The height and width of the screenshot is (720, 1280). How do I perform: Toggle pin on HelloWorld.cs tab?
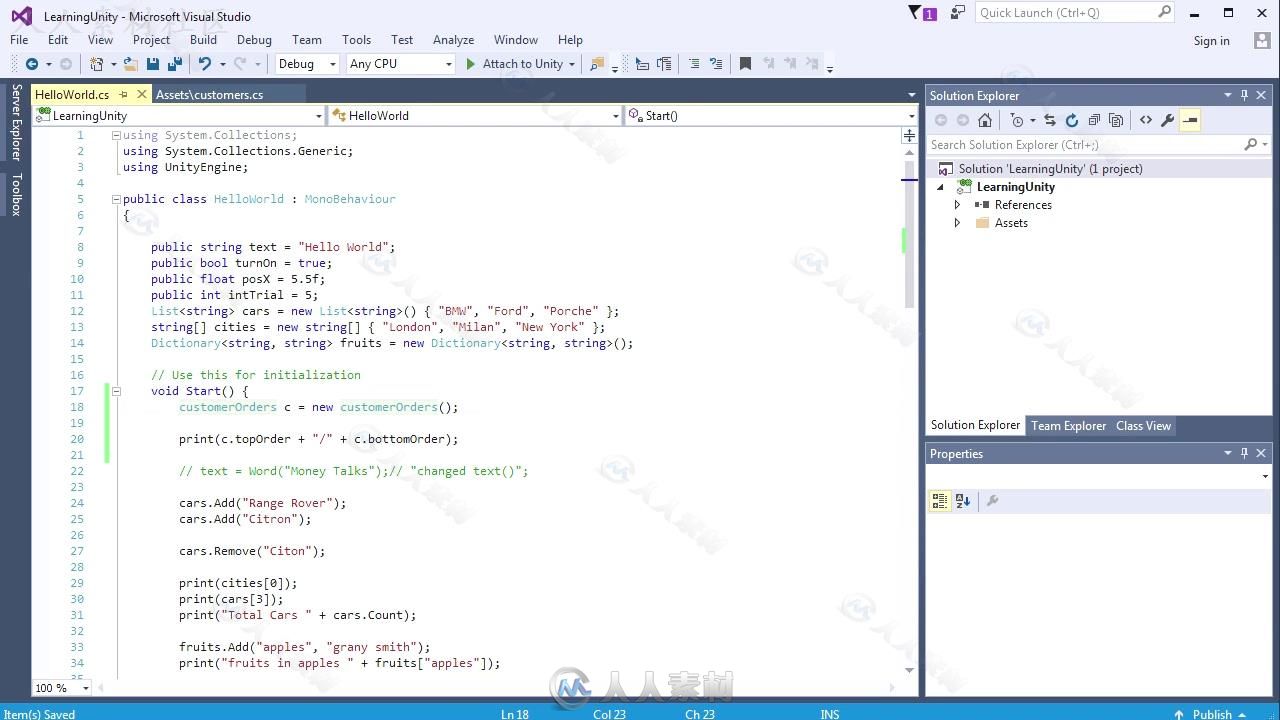124,94
